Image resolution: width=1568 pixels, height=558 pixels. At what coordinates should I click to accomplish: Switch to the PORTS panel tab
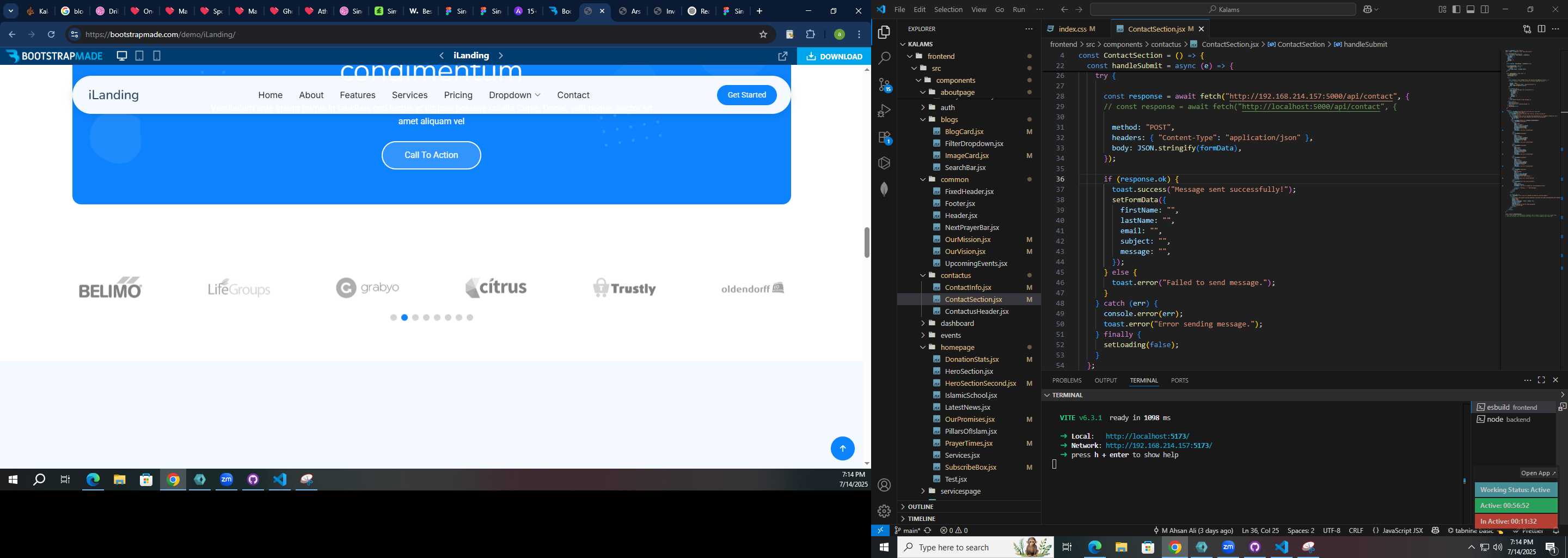tap(1179, 380)
